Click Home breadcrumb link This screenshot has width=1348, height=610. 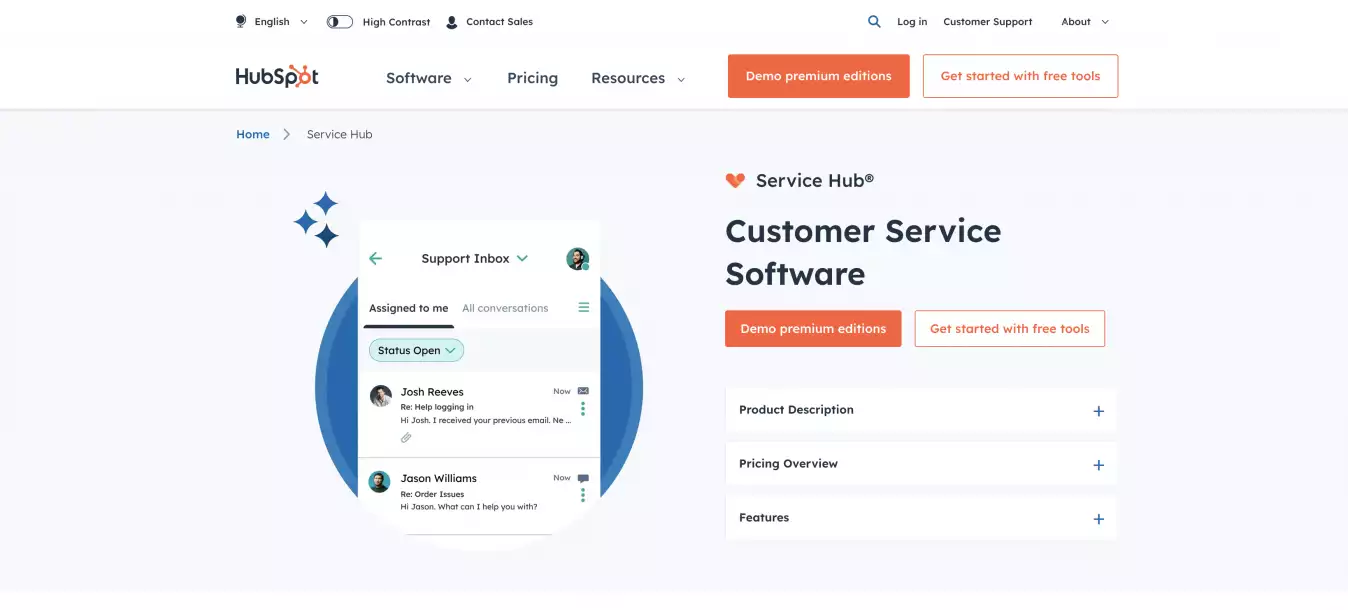(253, 134)
